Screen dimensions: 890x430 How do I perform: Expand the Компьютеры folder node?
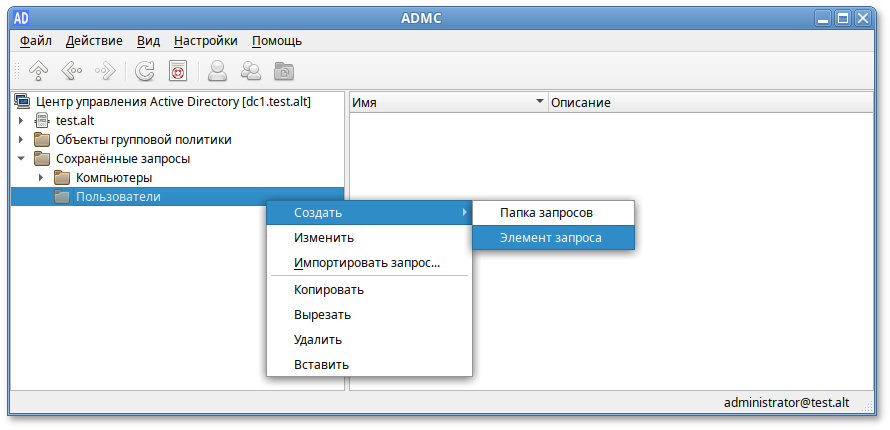41,178
